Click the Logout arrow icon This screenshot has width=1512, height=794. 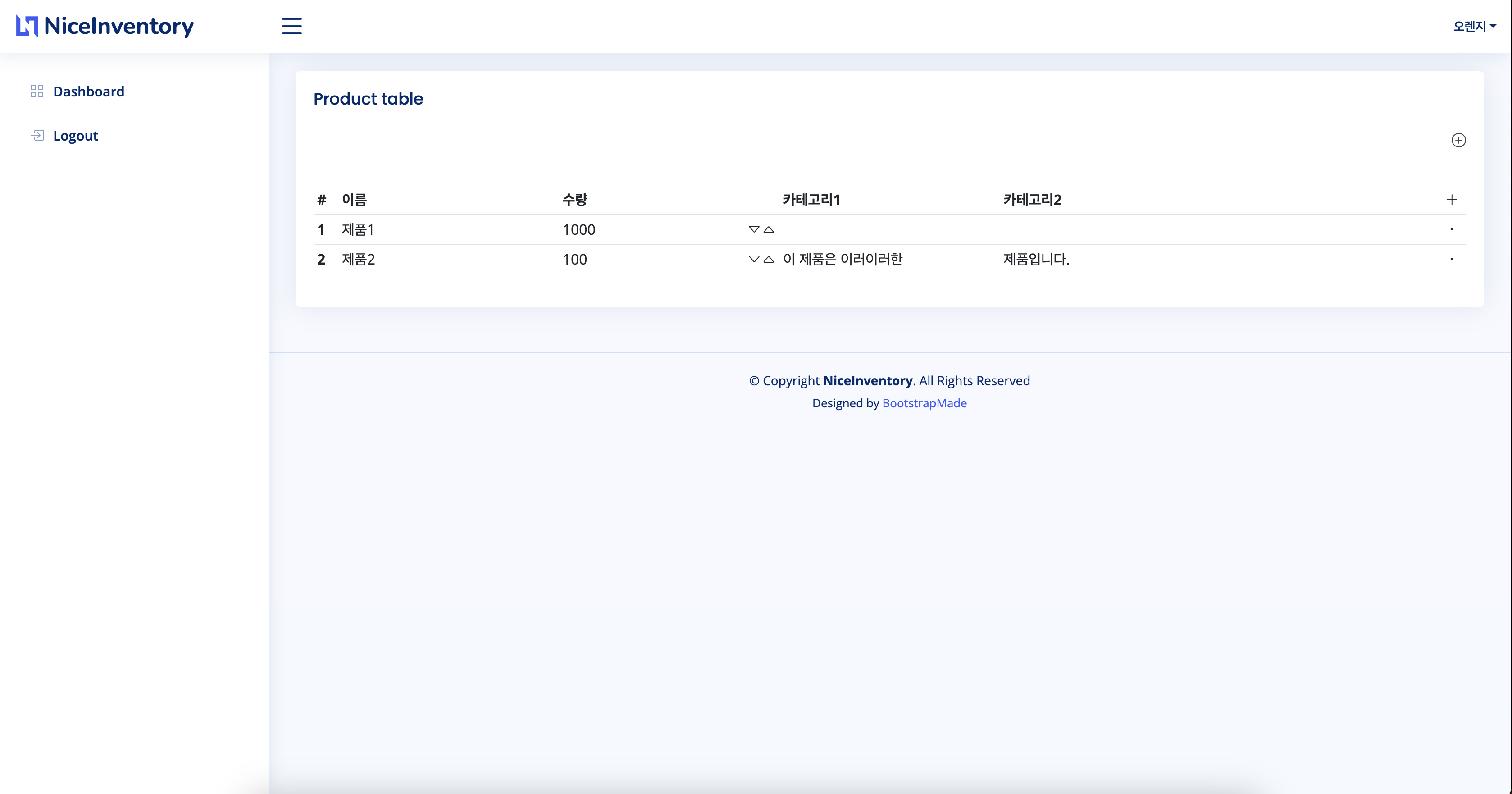[x=37, y=136]
